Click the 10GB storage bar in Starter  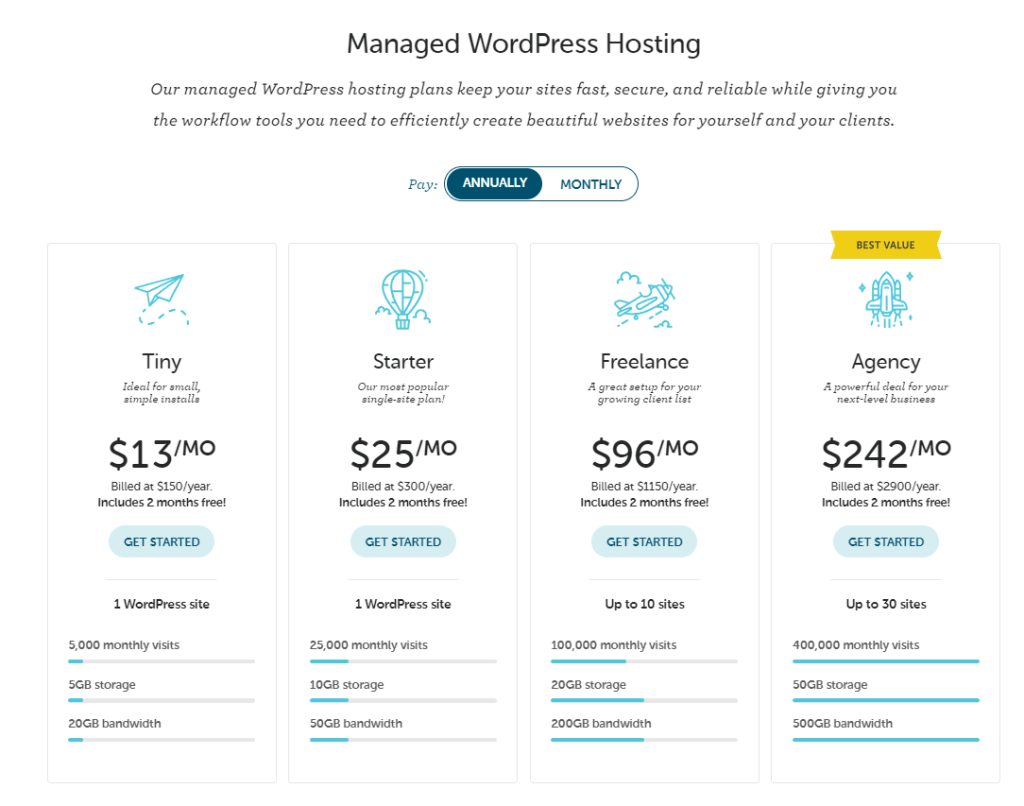[402, 700]
